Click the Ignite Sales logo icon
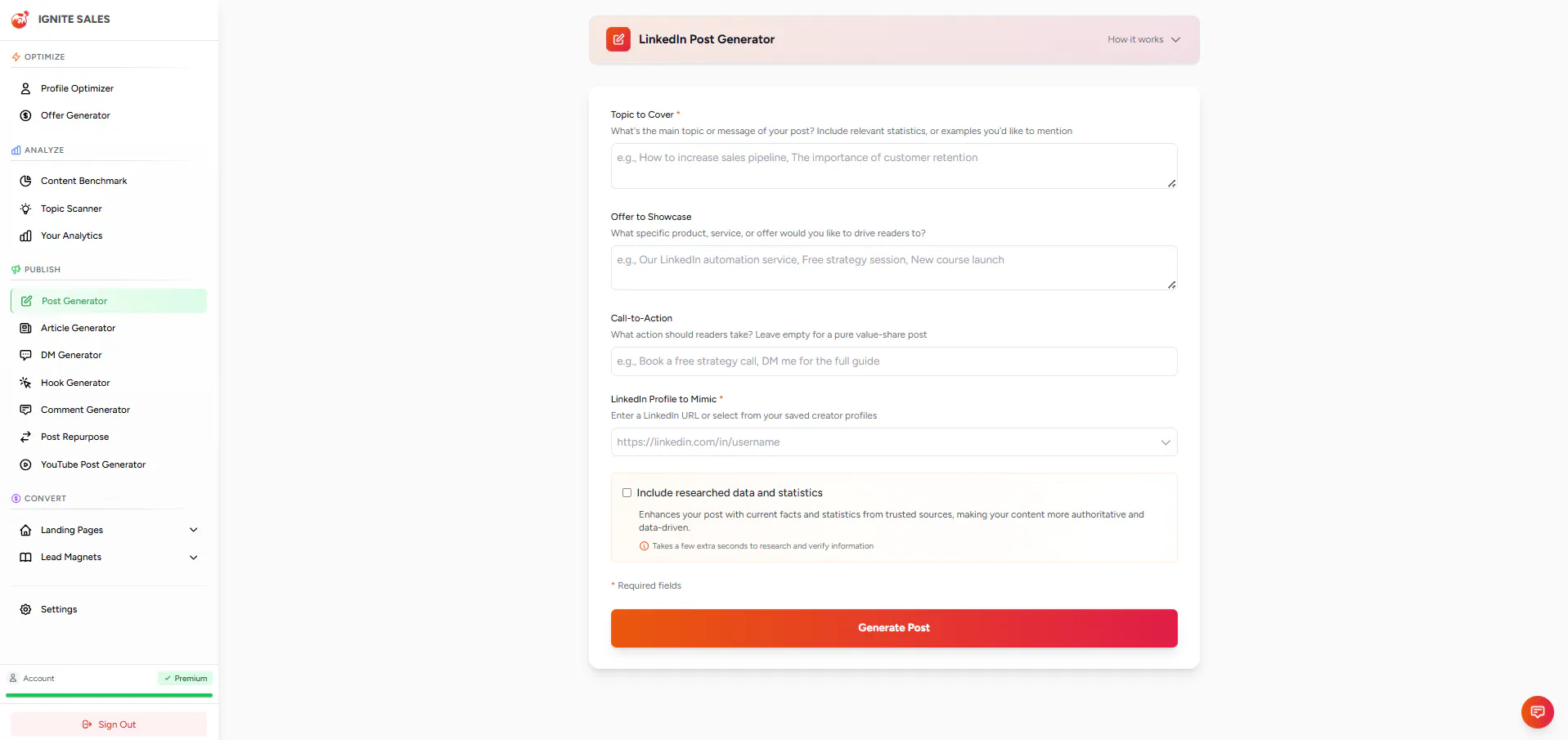Image resolution: width=1568 pixels, height=740 pixels. (20, 19)
